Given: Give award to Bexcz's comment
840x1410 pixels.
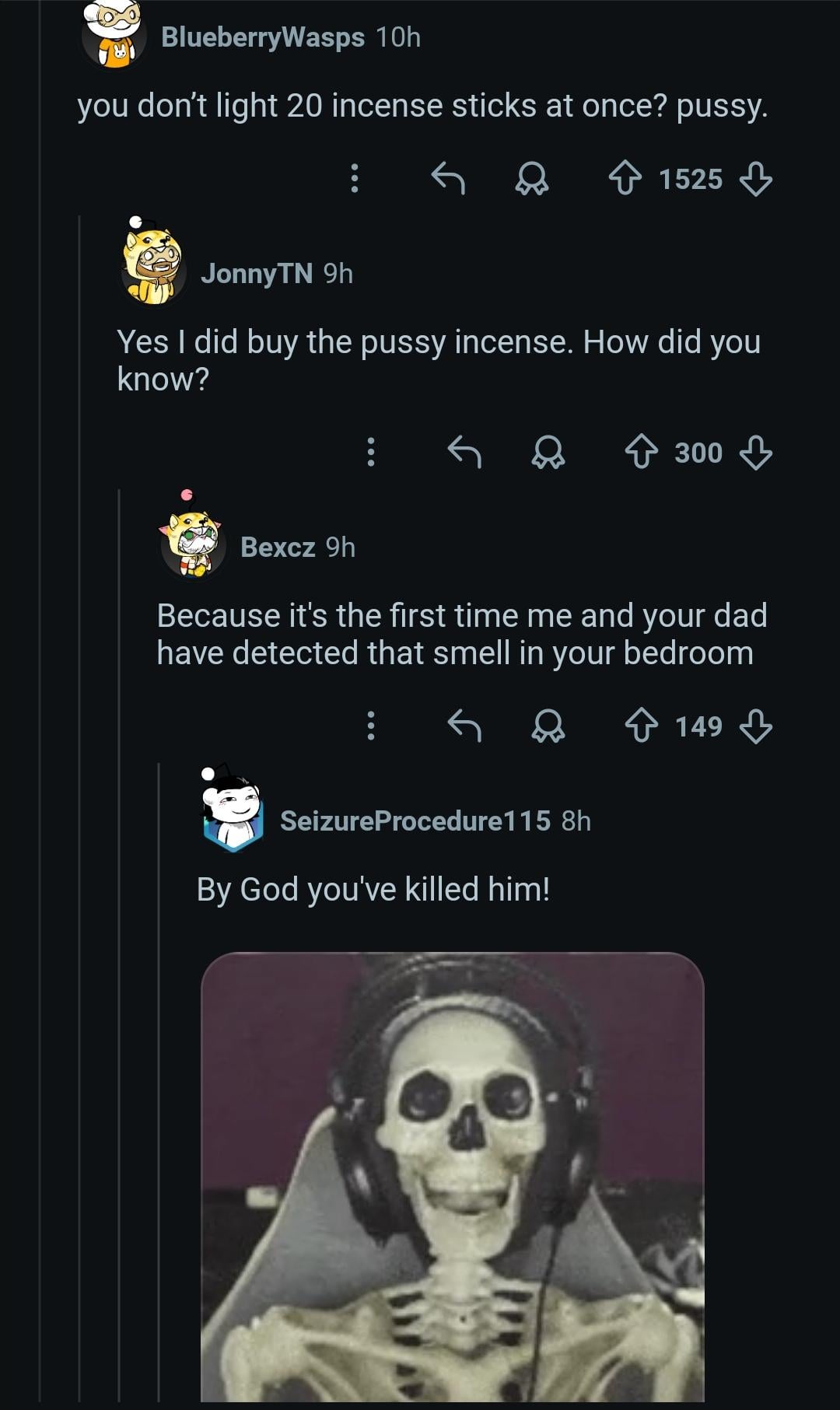Looking at the screenshot, I should tap(548, 726).
